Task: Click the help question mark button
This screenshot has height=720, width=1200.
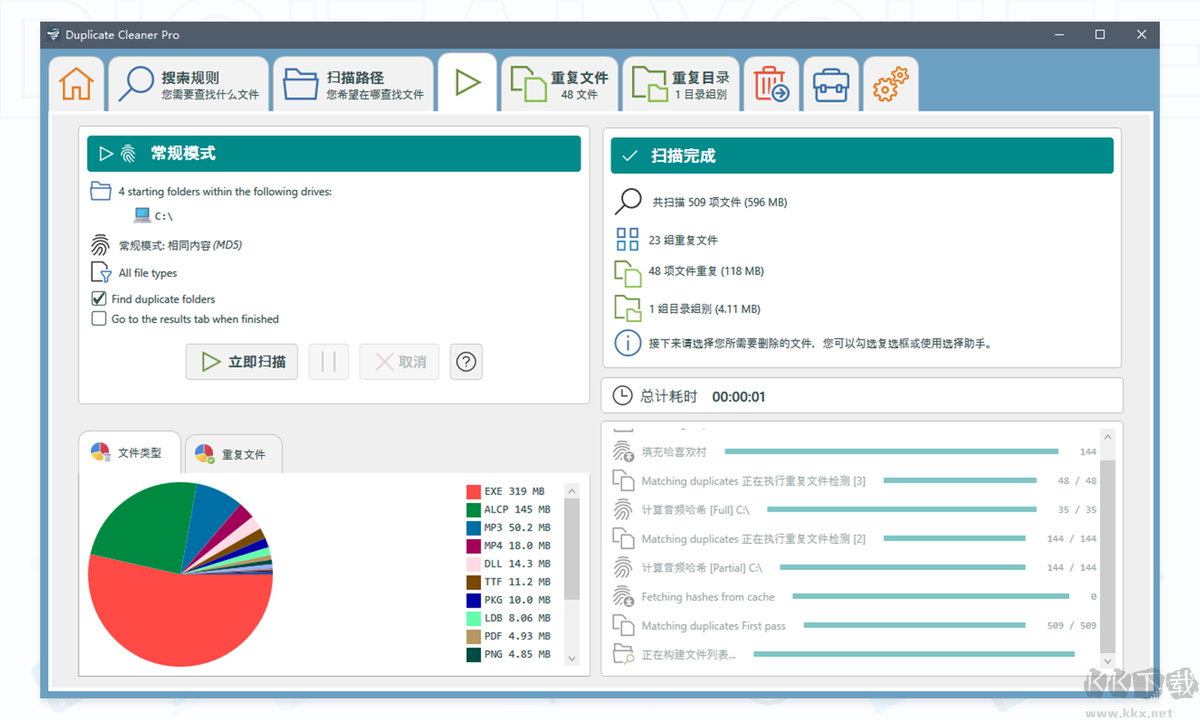Action: pos(465,361)
